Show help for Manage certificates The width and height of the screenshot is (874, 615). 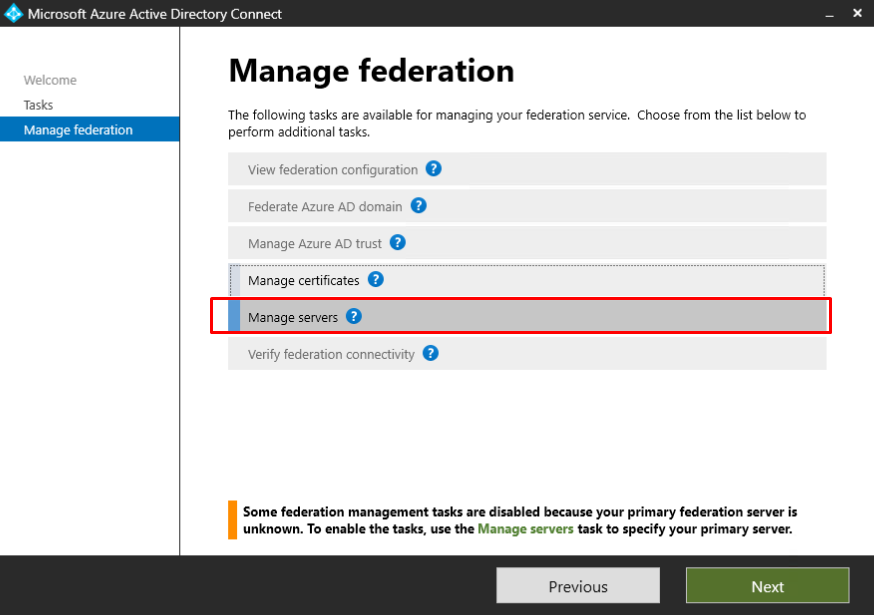pyautogui.click(x=375, y=280)
